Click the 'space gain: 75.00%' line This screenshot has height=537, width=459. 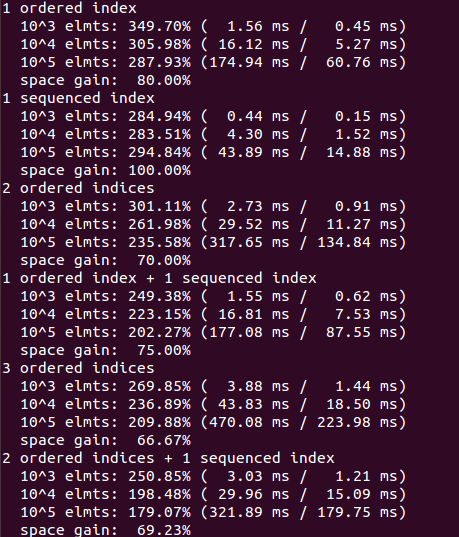coord(106,351)
